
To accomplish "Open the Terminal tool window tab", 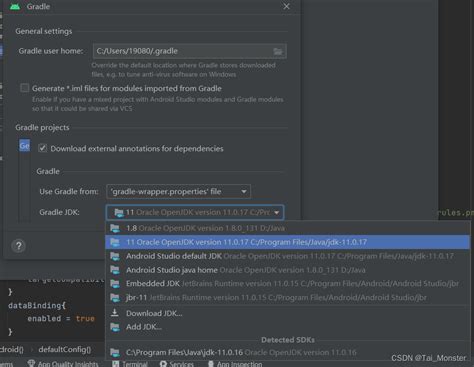I will coord(130,364).
